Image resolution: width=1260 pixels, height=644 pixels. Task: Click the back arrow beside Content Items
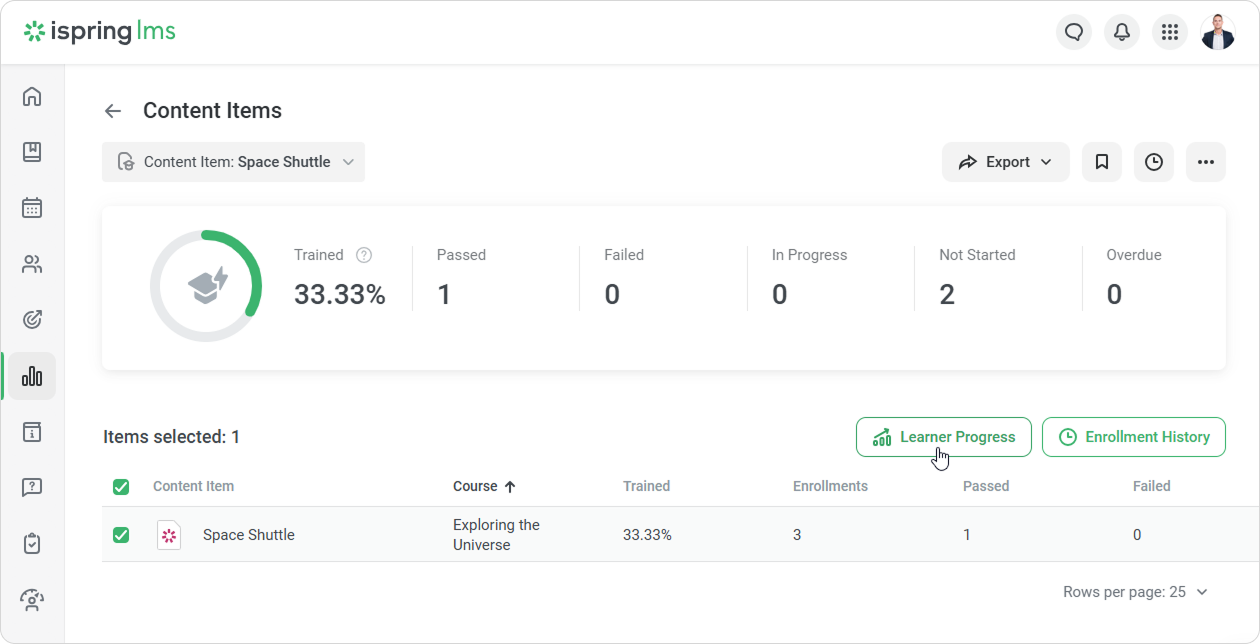pos(113,111)
